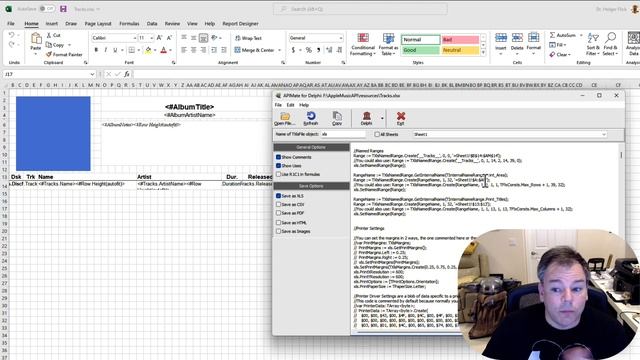The width and height of the screenshot is (640, 360).
Task: Toggle Show Uses checkbox
Action: point(278,166)
